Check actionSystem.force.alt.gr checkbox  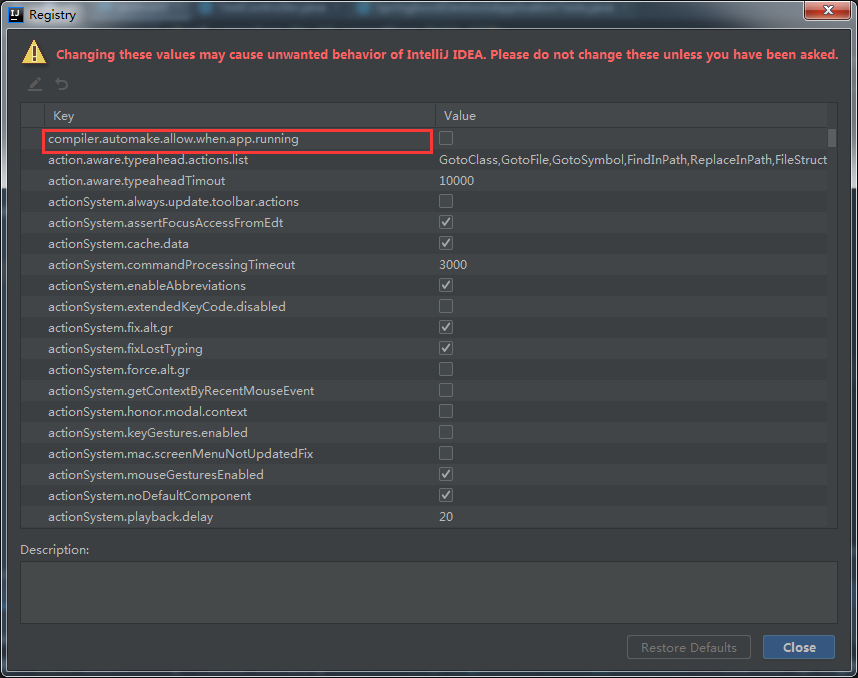point(446,369)
